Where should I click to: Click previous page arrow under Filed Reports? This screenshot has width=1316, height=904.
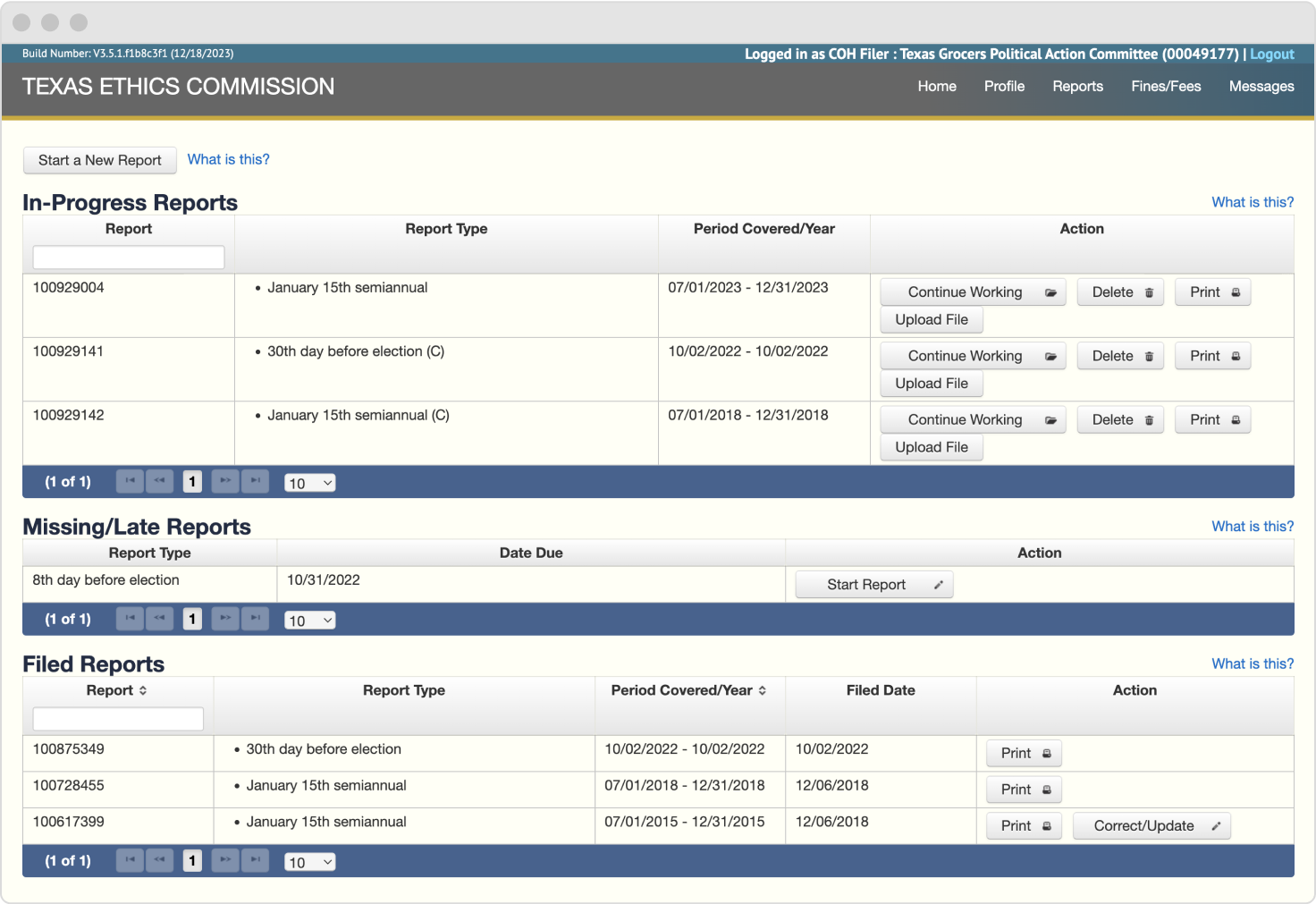click(159, 860)
